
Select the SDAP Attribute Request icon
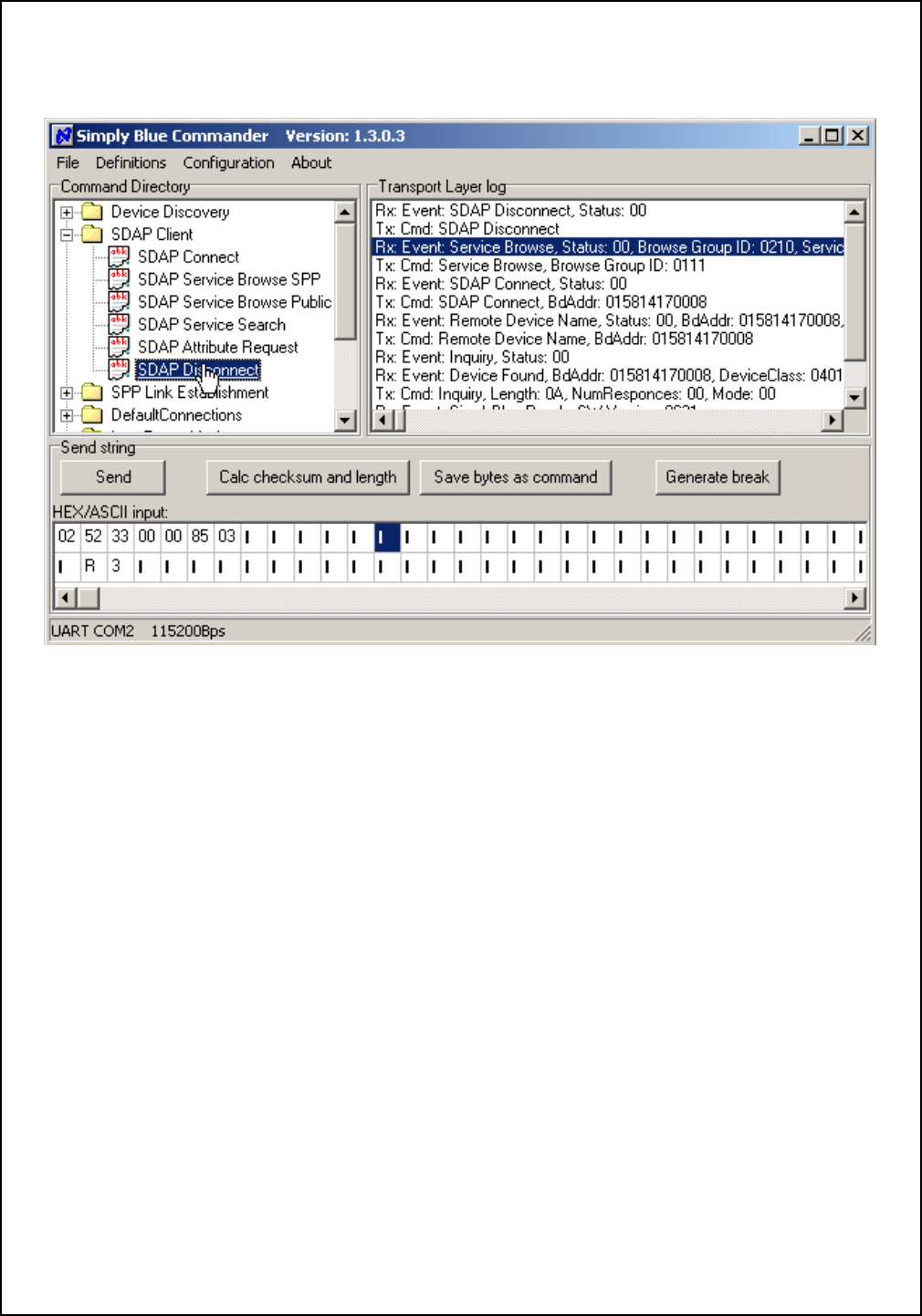coord(119,347)
